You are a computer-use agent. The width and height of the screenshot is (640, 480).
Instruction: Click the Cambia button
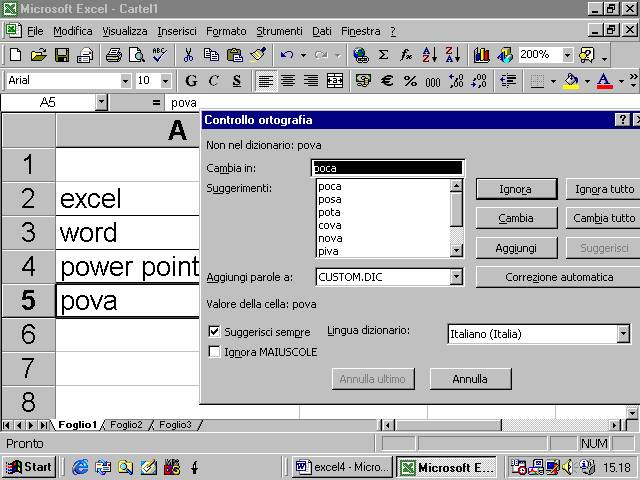click(516, 218)
